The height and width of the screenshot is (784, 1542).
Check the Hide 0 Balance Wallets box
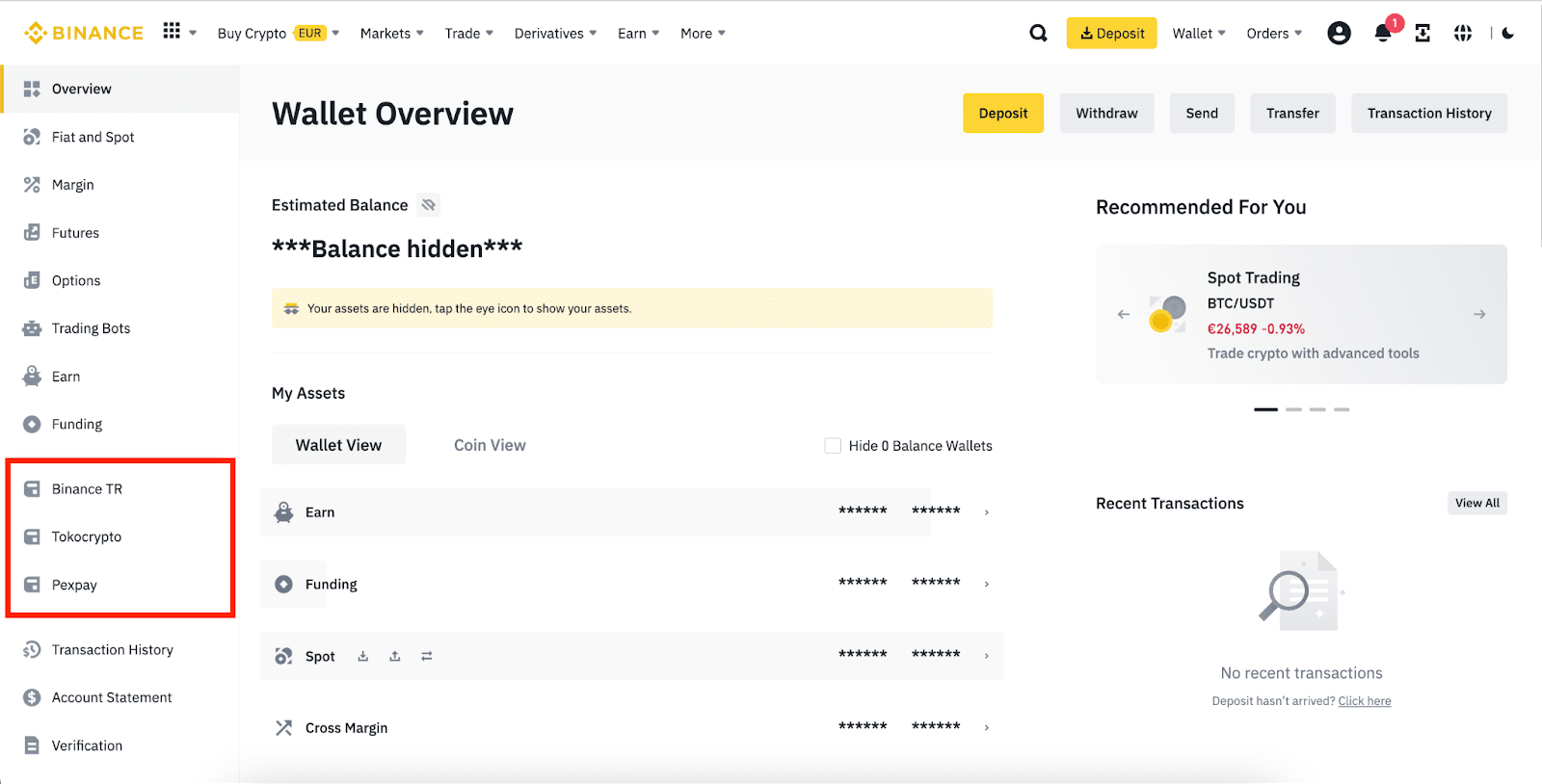pyautogui.click(x=833, y=446)
